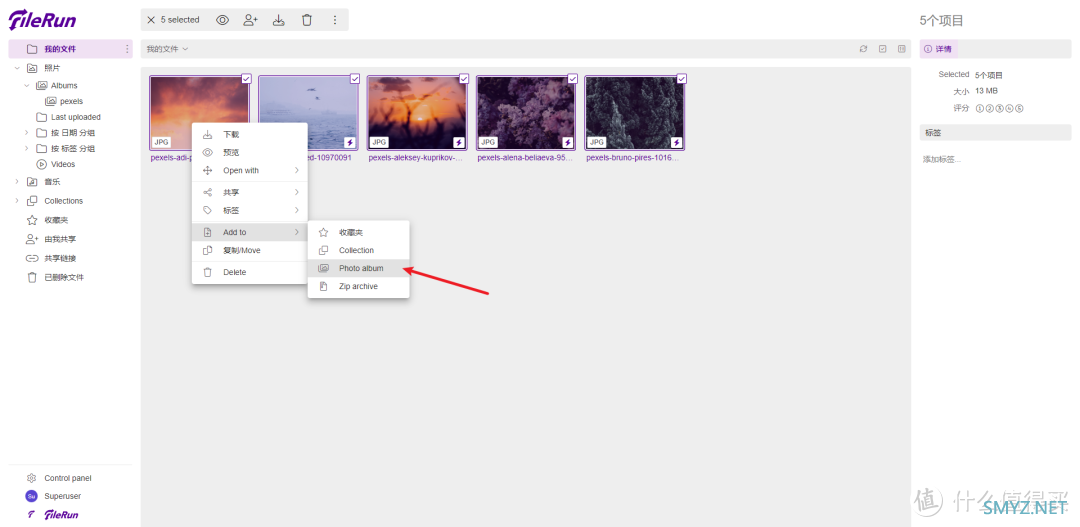Uncheck the 10970091 image checkbox
Screen dimensions: 1080x527
(x=355, y=79)
